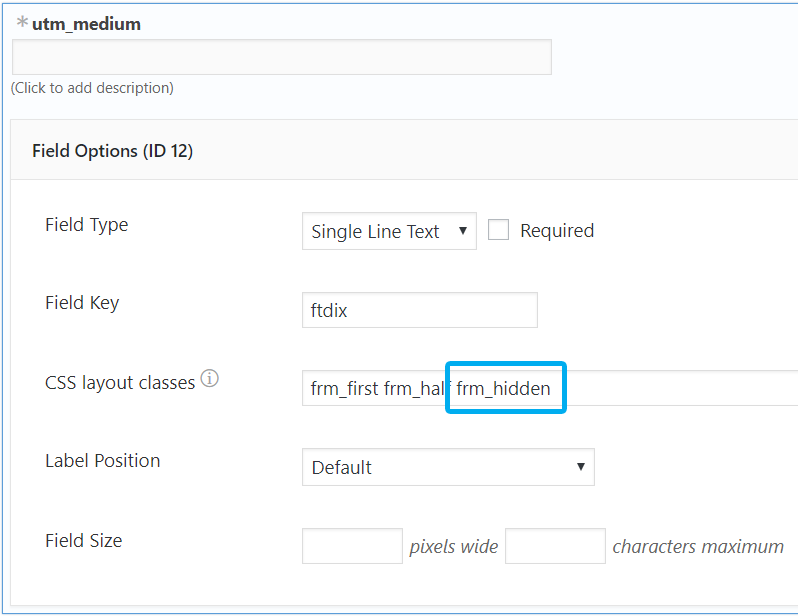This screenshot has height=616, width=798.
Task: Expand the Label Position dropdown
Action: 448,467
